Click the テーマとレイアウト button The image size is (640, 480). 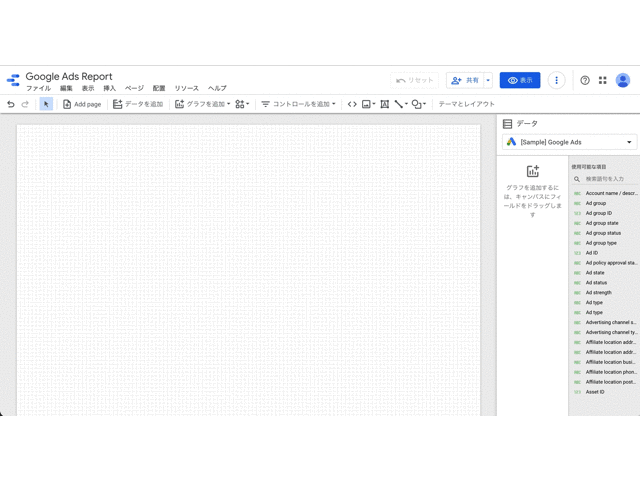point(466,104)
